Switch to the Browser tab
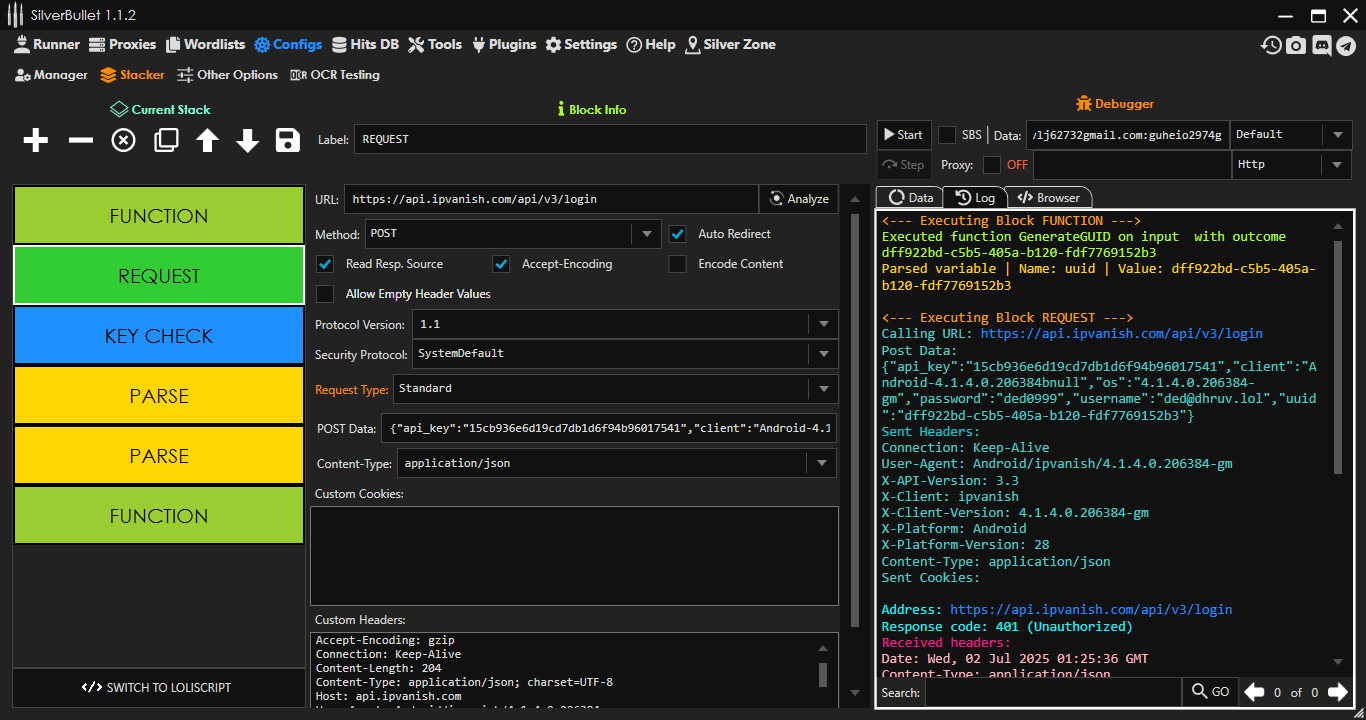Viewport: 1366px width, 720px height. click(x=1049, y=198)
